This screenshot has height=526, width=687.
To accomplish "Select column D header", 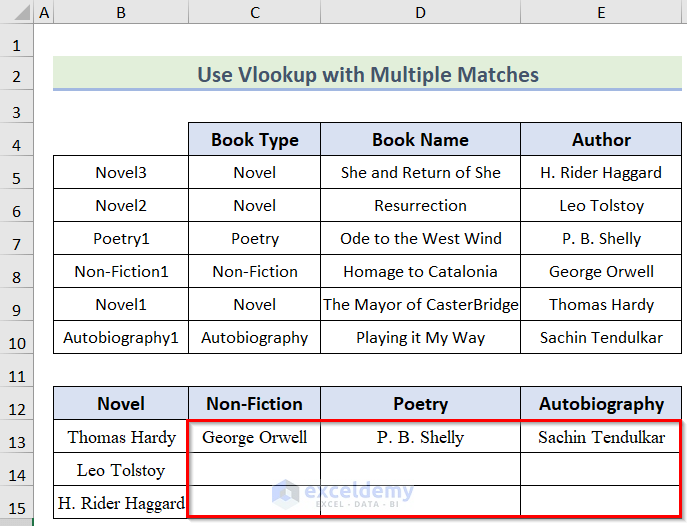I will (420, 13).
